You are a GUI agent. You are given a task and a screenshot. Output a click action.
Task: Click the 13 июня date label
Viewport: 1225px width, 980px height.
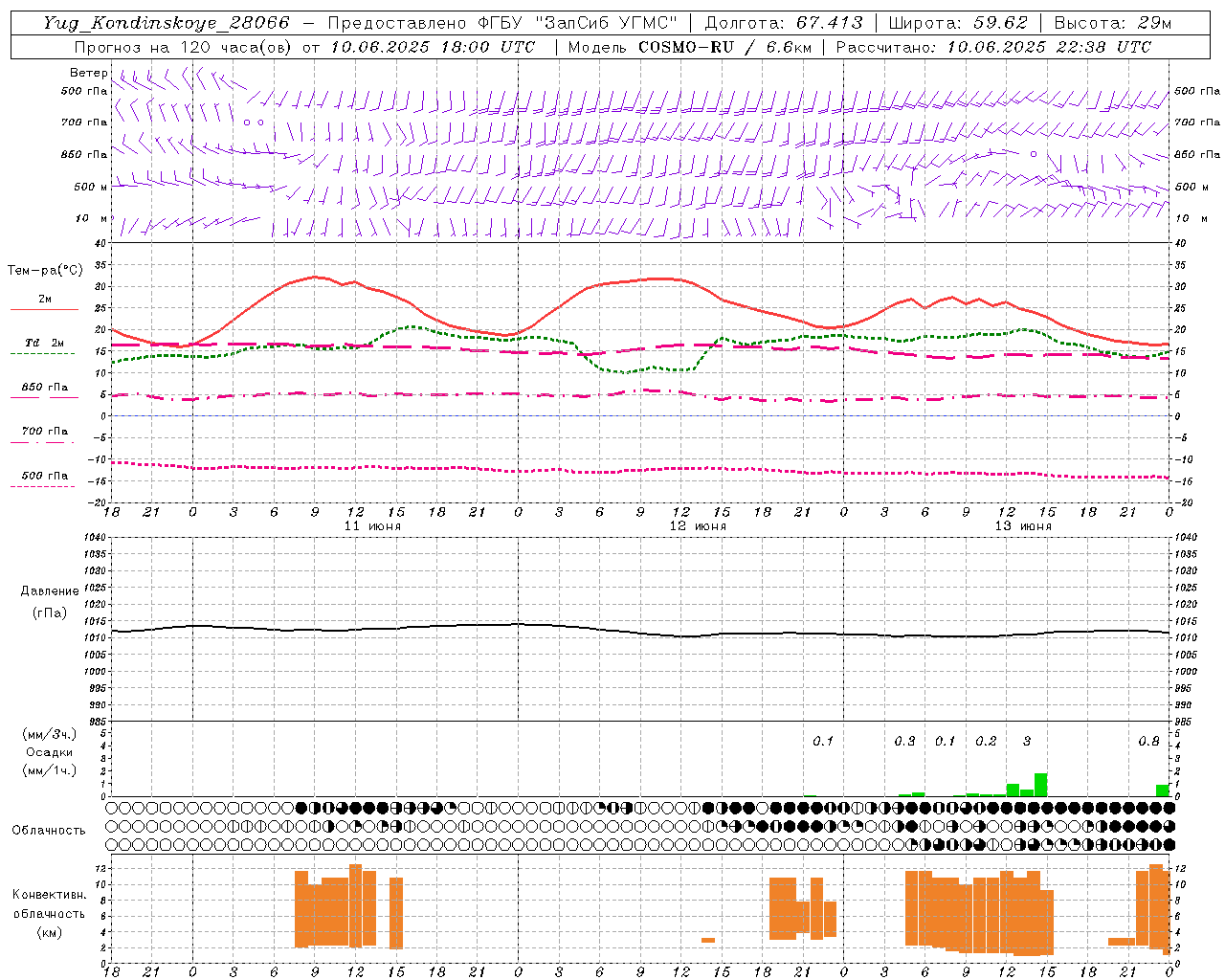click(1023, 526)
